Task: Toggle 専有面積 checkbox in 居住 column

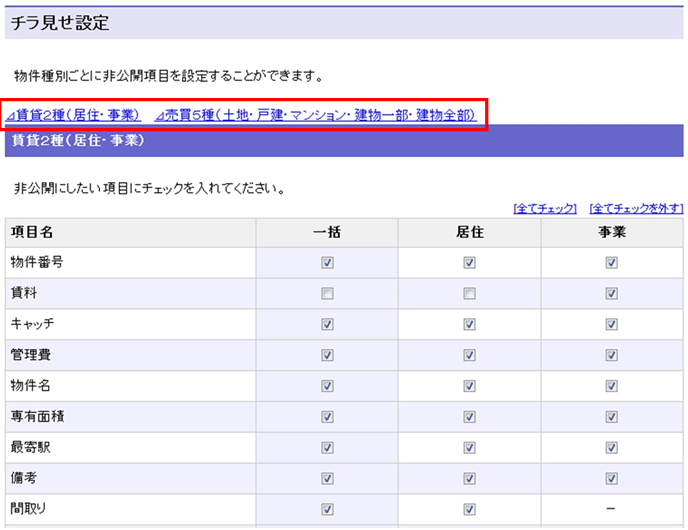Action: (469, 416)
